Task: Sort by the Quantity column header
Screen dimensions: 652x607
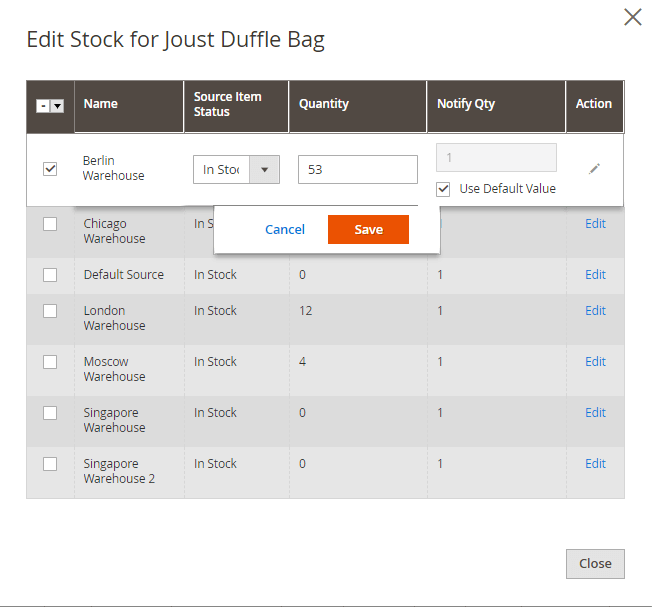Action: pyautogui.click(x=324, y=104)
